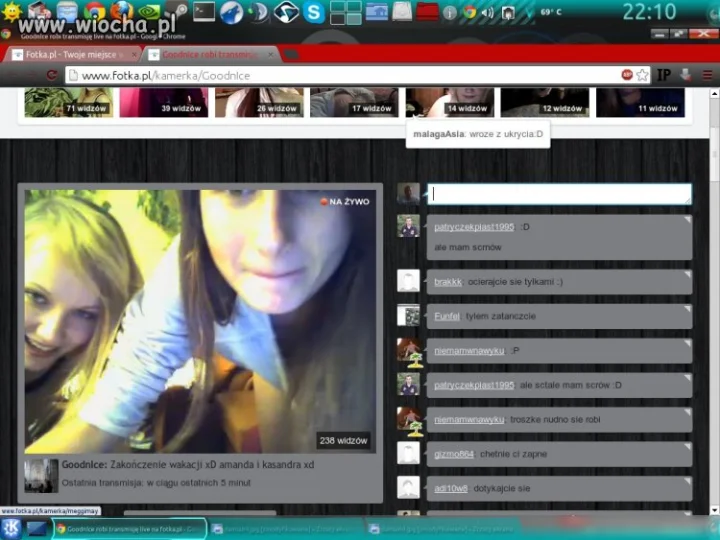Open gizmo864's username link
720x540 pixels.
click(x=454, y=454)
